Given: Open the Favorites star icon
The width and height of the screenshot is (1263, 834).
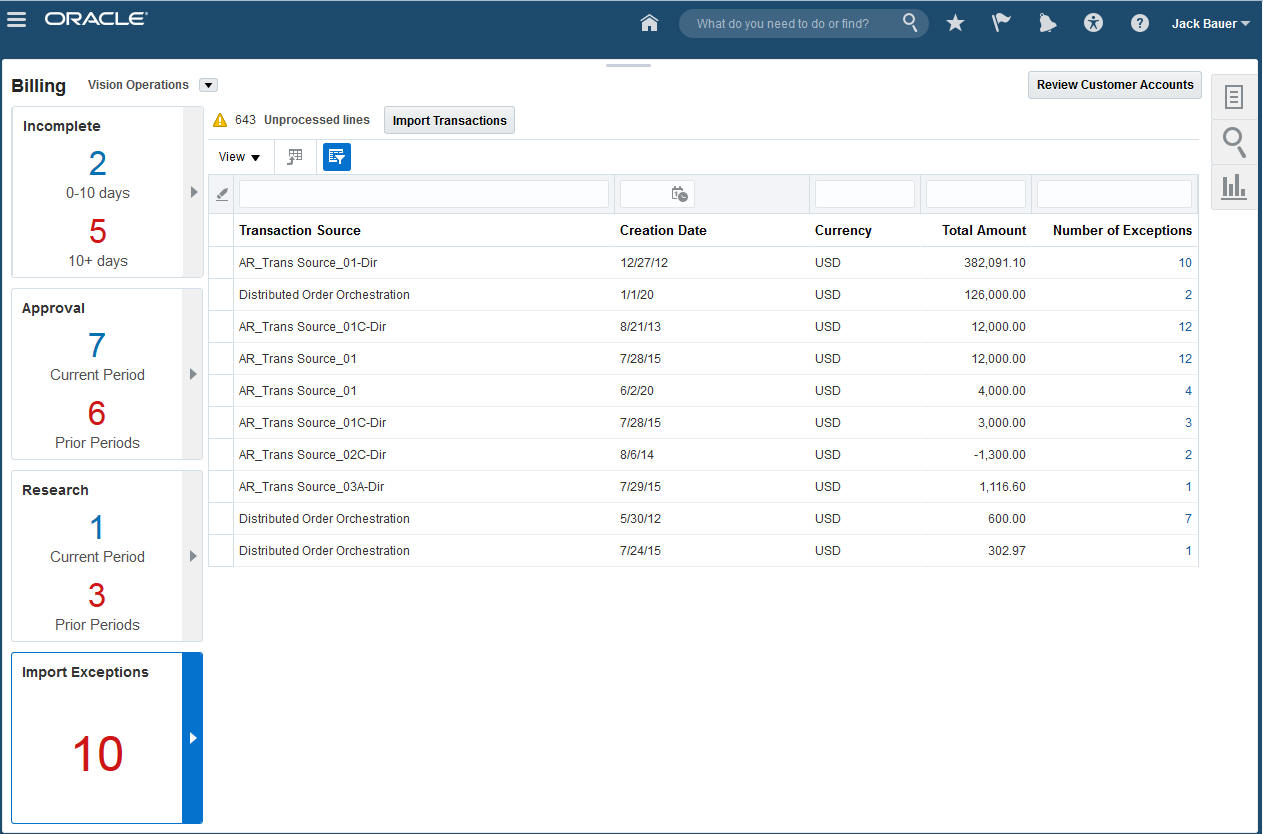Looking at the screenshot, I should 955,23.
